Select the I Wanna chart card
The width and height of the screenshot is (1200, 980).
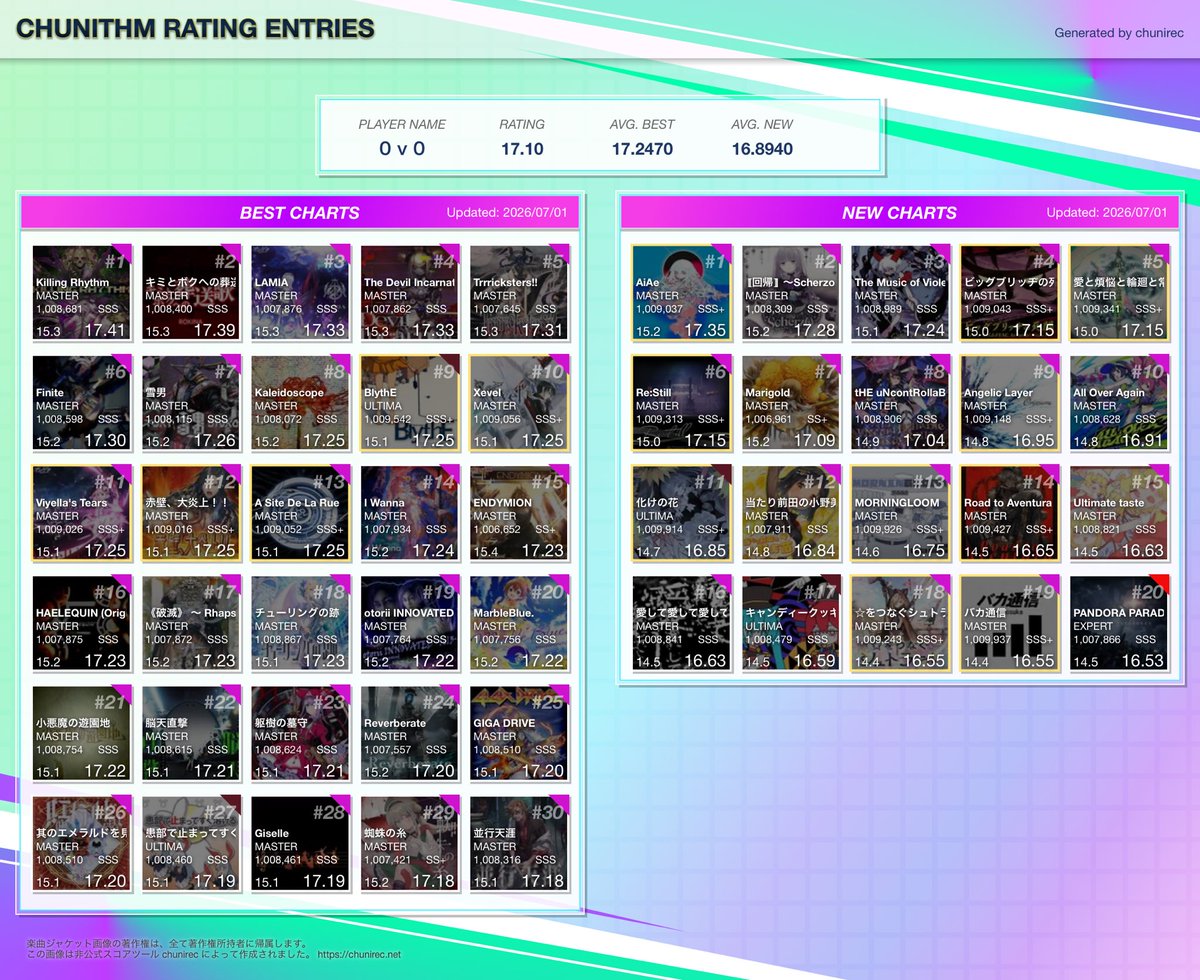(410, 512)
